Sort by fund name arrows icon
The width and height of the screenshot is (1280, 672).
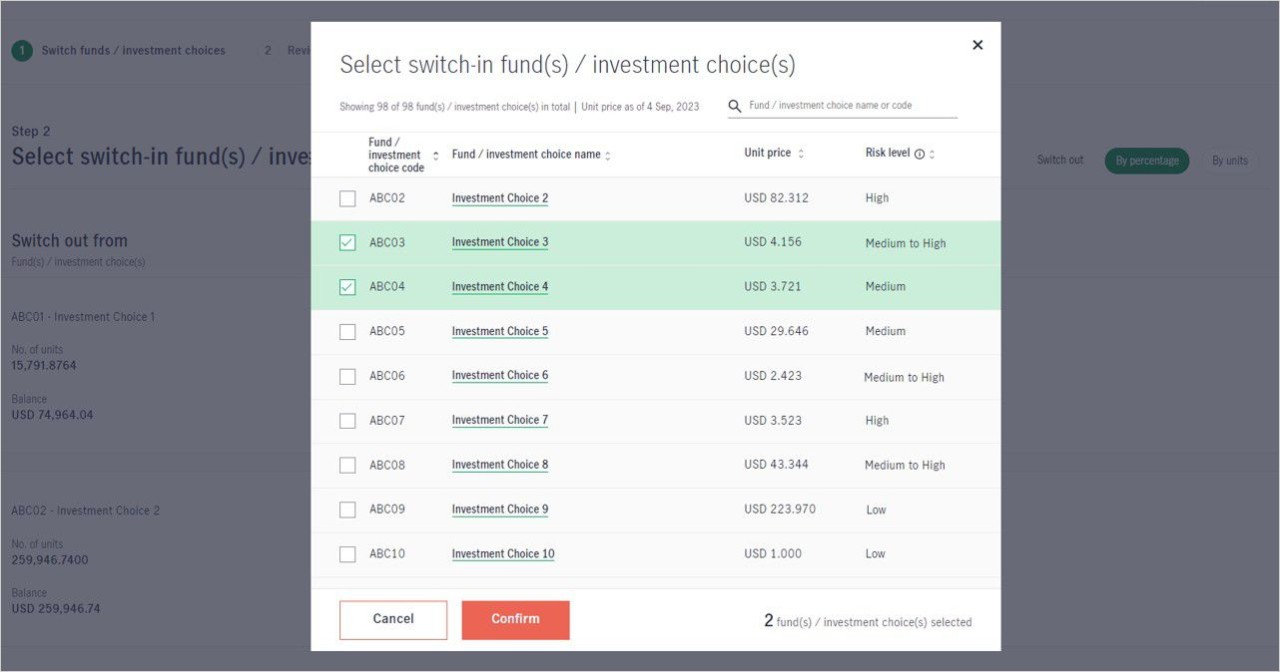[x=608, y=156]
